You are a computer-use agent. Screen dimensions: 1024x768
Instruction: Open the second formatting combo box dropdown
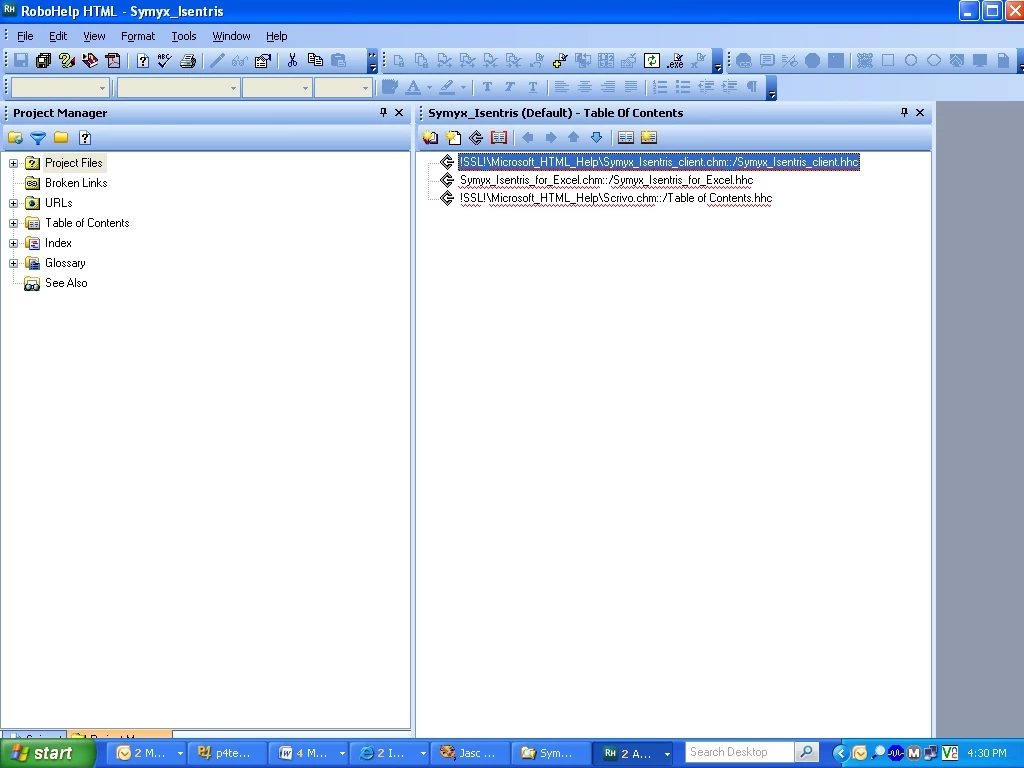(x=233, y=88)
